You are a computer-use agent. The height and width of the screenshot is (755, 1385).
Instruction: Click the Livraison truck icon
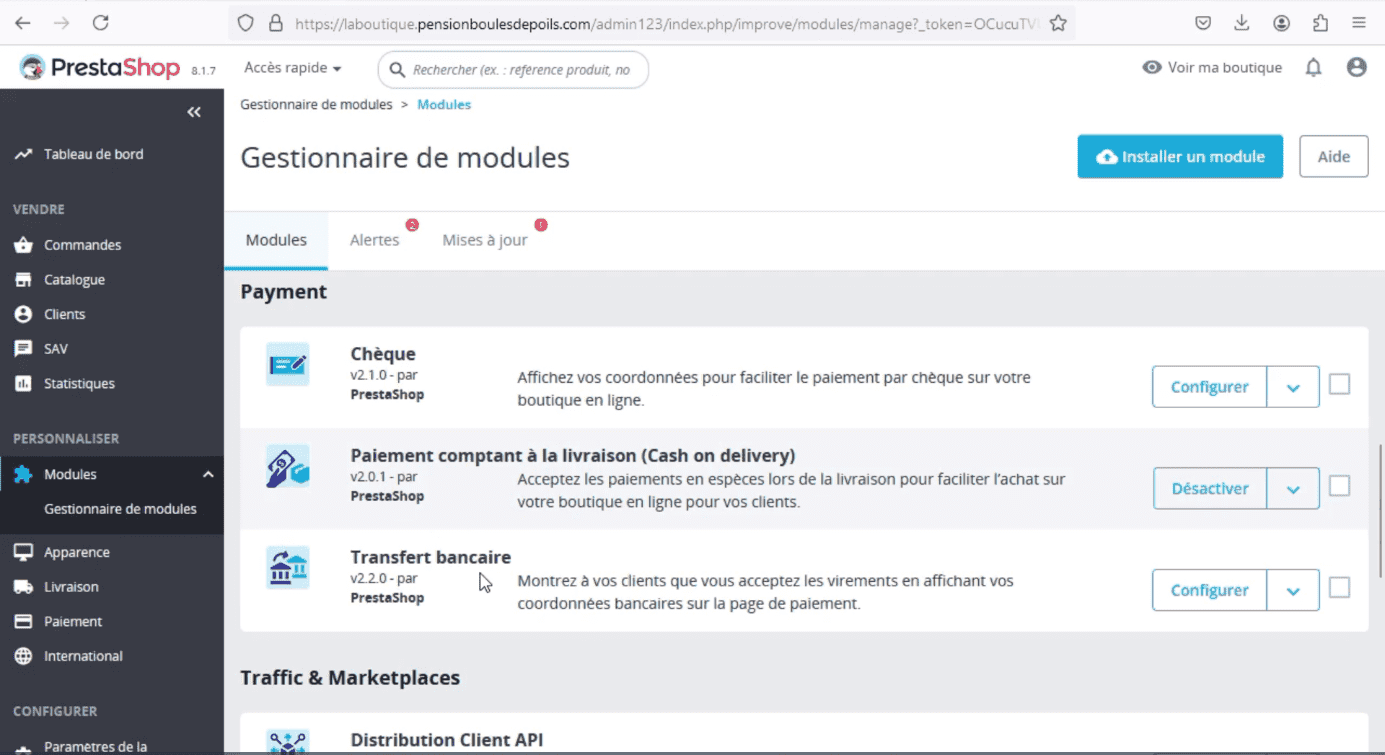(23, 587)
